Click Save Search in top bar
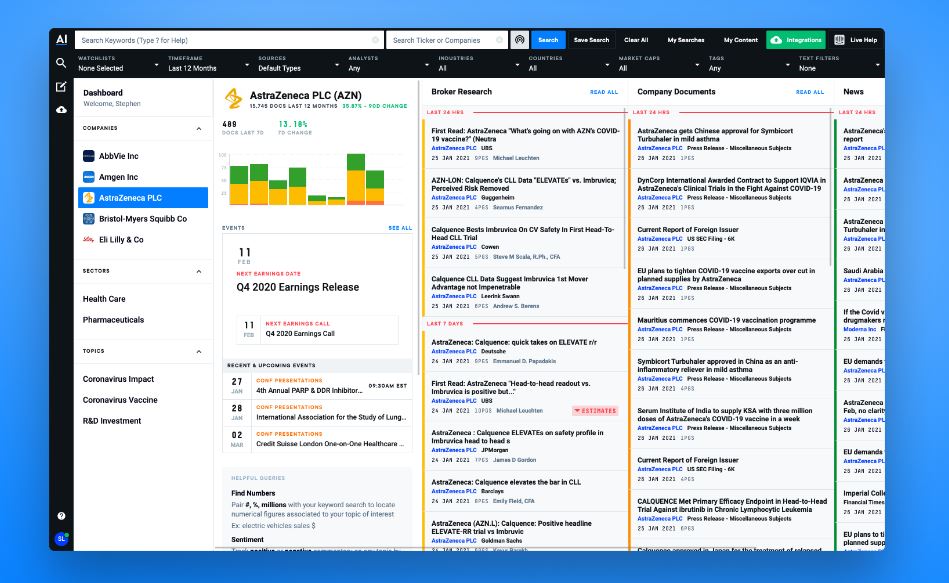This screenshot has height=583, width=949. 591,40
